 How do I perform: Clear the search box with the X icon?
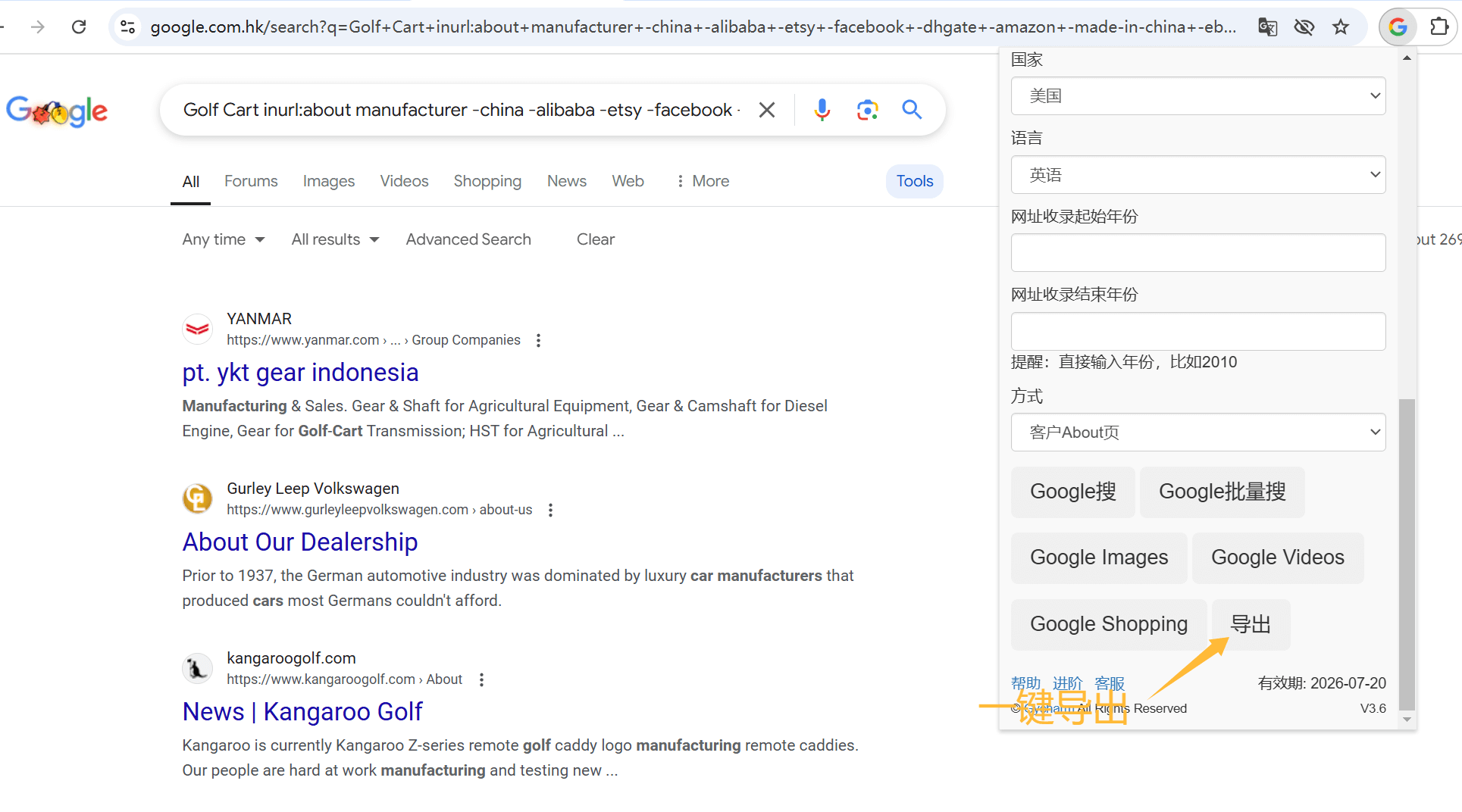pyautogui.click(x=766, y=110)
